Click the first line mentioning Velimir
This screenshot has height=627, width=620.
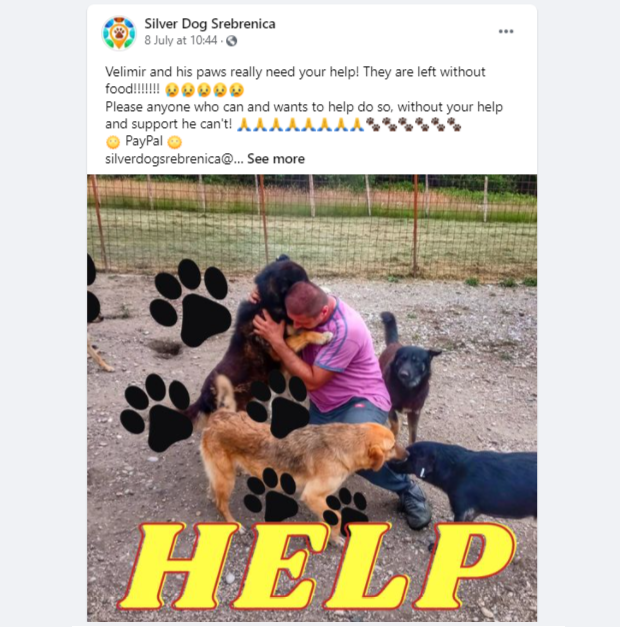tap(295, 72)
